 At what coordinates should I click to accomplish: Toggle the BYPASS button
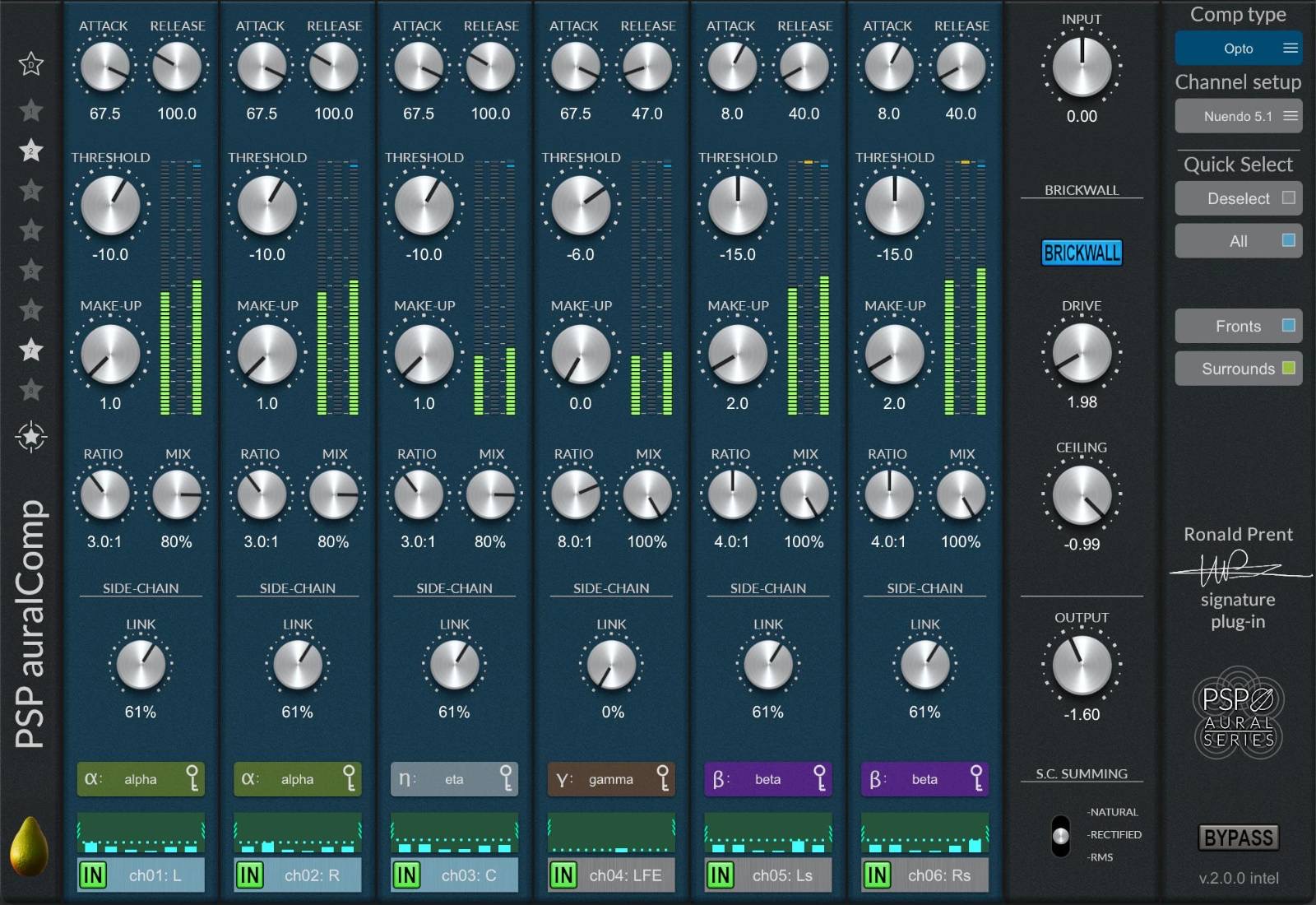(x=1238, y=838)
